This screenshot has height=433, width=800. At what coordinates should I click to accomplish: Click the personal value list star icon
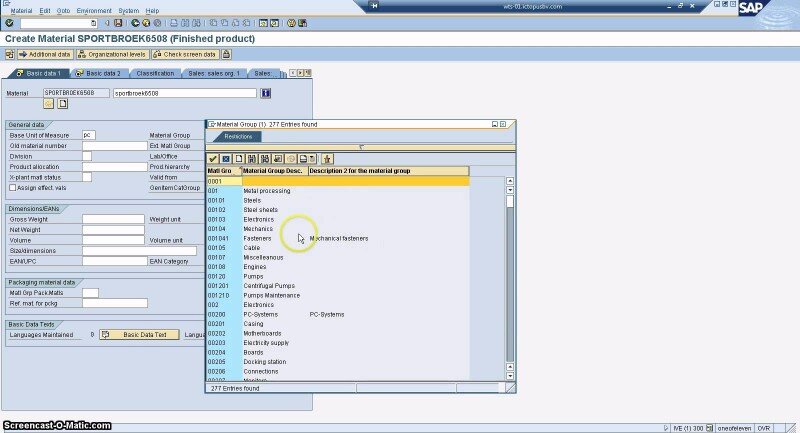tap(327, 158)
